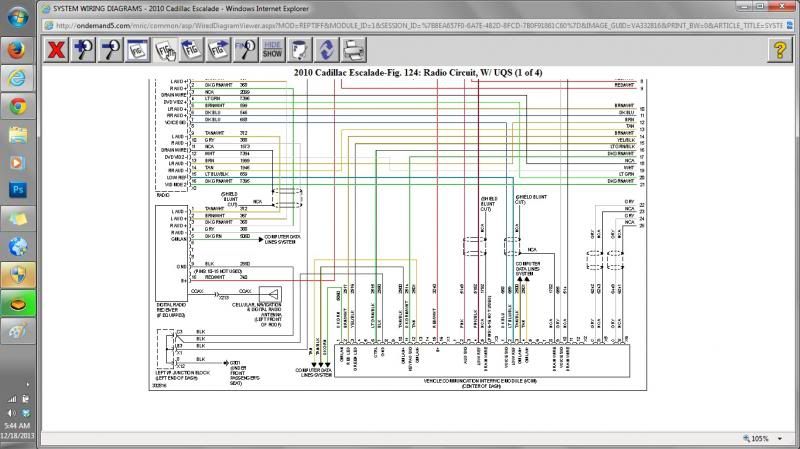This screenshot has width=800, height=449.
Task: Open the globe network app in the taskbar
Action: 17,247
